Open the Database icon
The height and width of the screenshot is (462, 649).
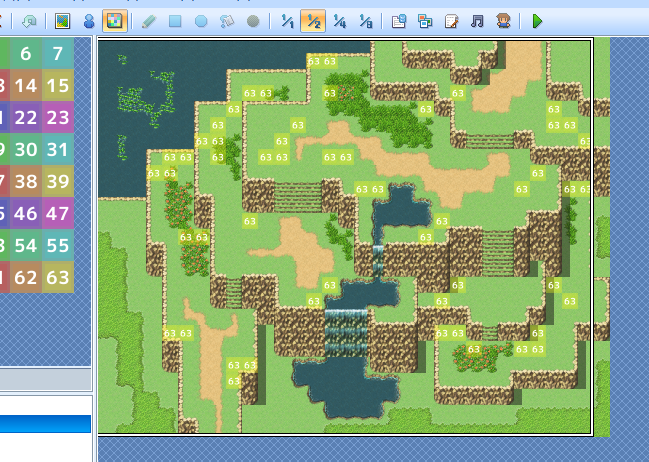pyautogui.click(x=399, y=21)
